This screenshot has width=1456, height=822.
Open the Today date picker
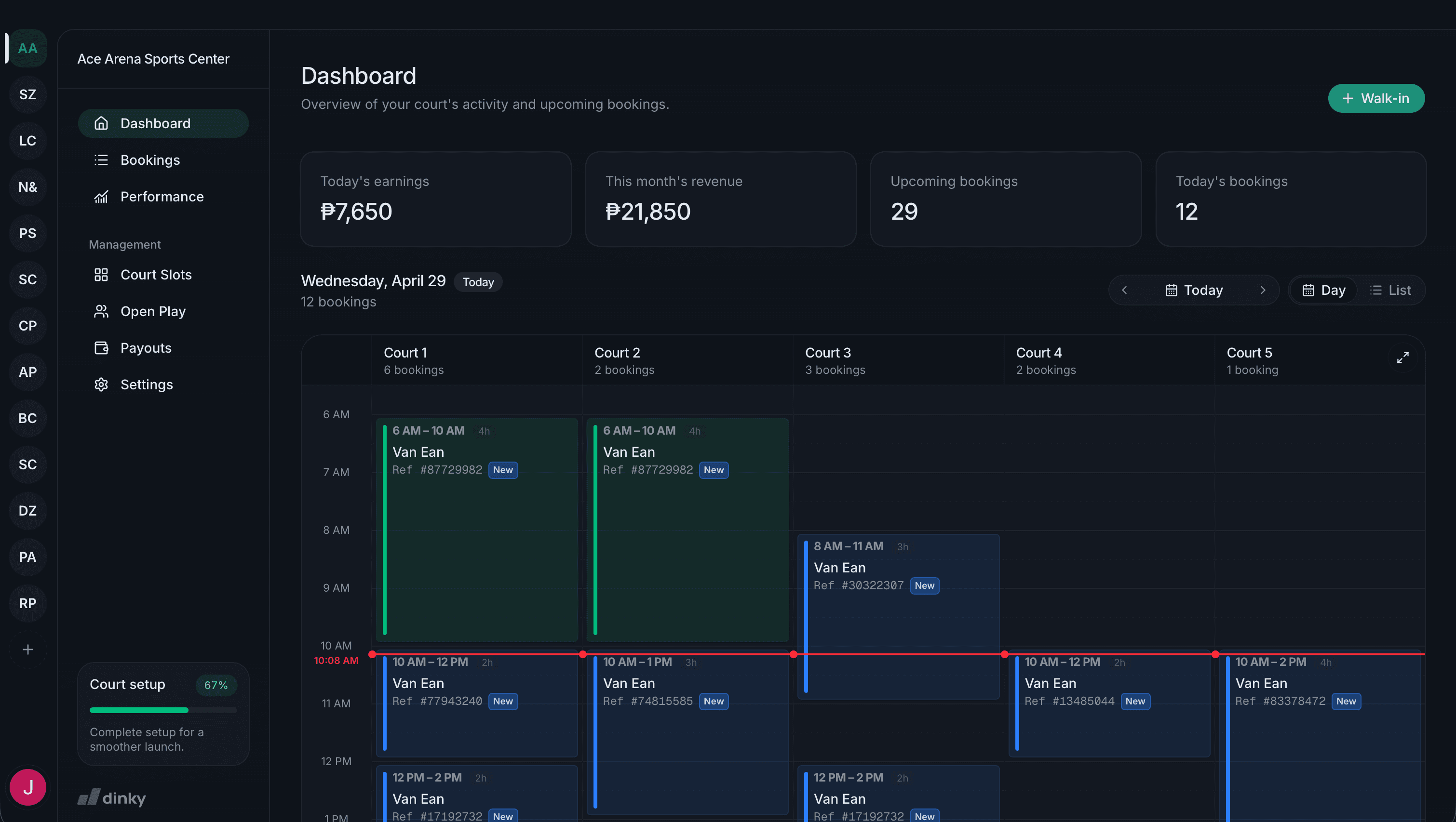pyautogui.click(x=1194, y=291)
